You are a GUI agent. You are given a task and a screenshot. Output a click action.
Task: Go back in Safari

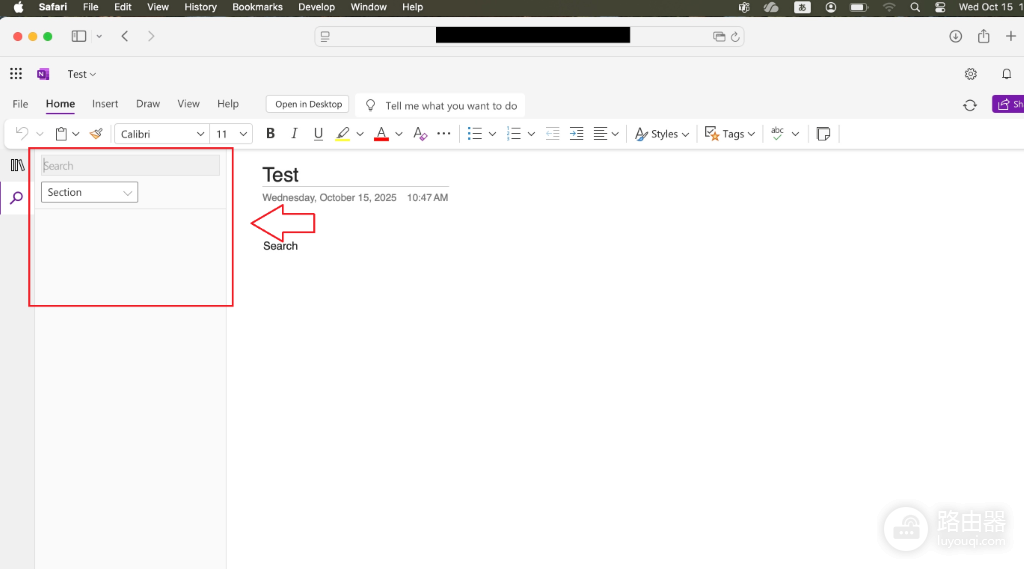tap(125, 36)
